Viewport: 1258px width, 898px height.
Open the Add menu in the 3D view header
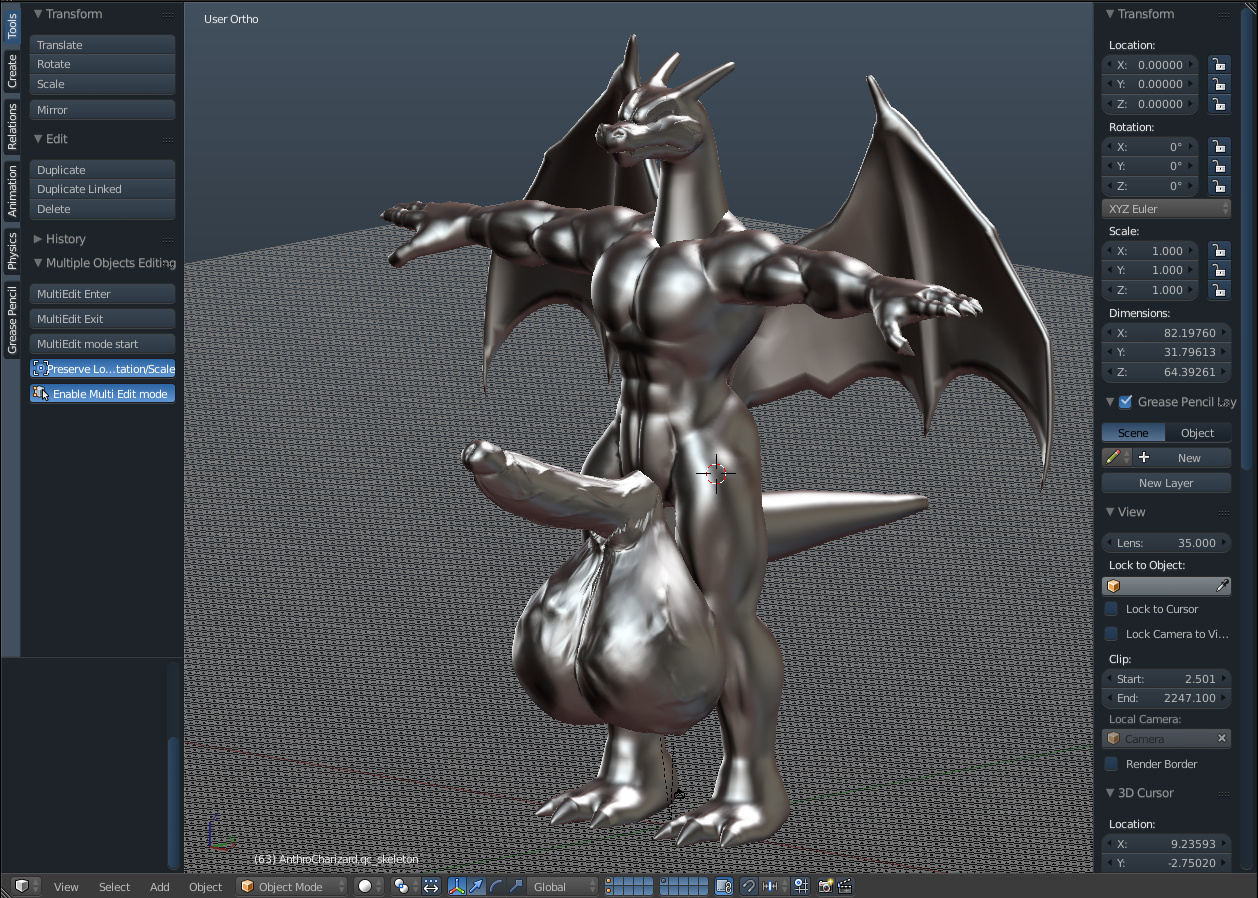pos(160,886)
